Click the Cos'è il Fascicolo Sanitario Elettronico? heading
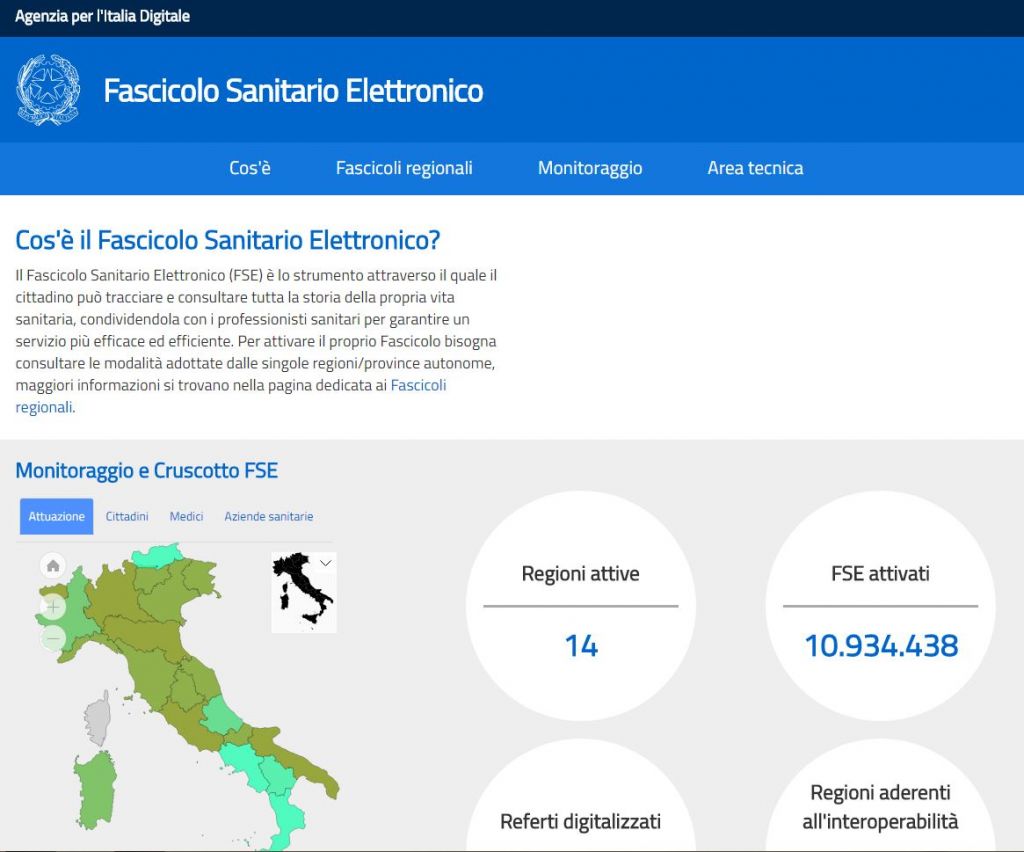The image size is (1024, 852). 228,240
